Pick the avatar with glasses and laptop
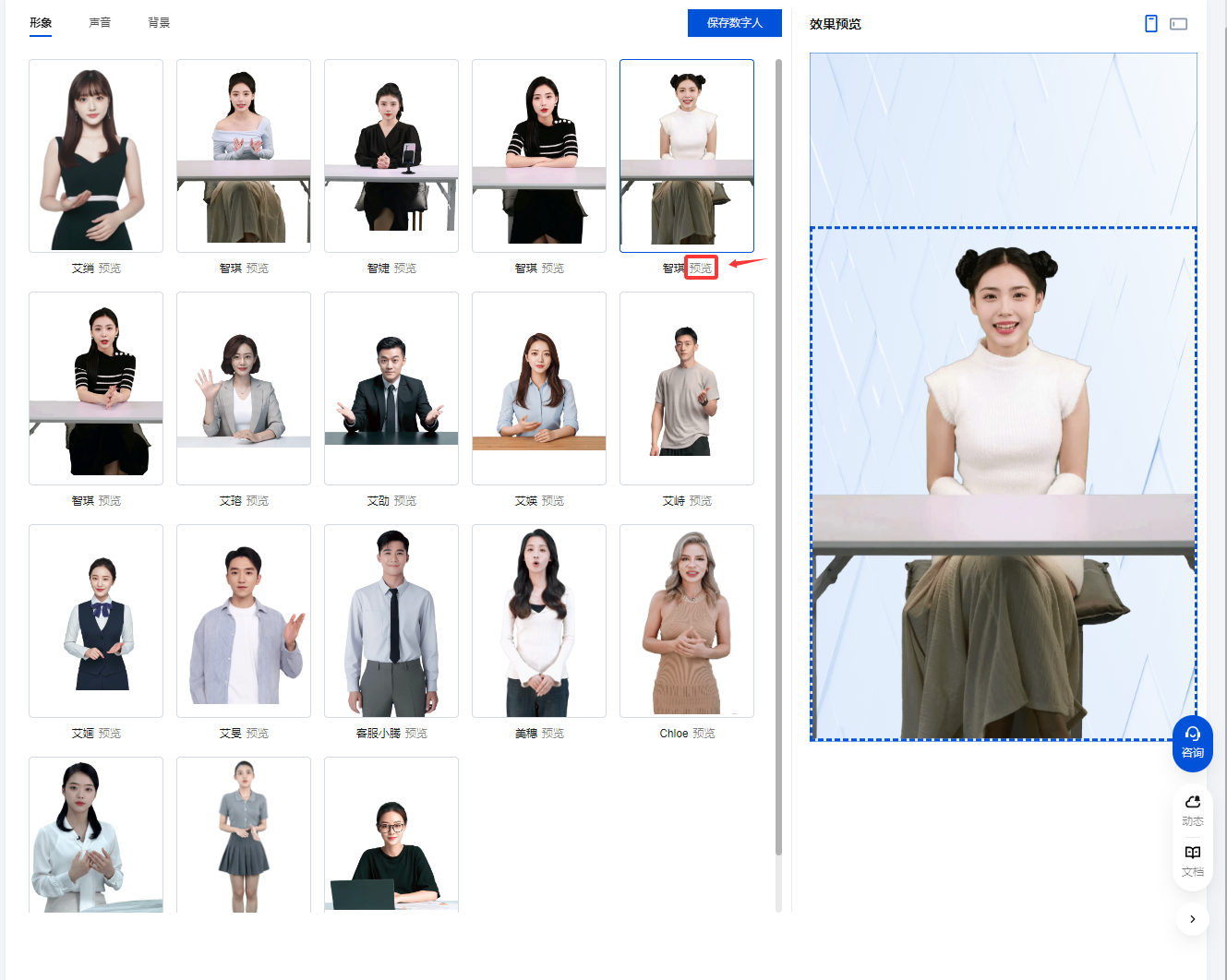 pos(391,835)
